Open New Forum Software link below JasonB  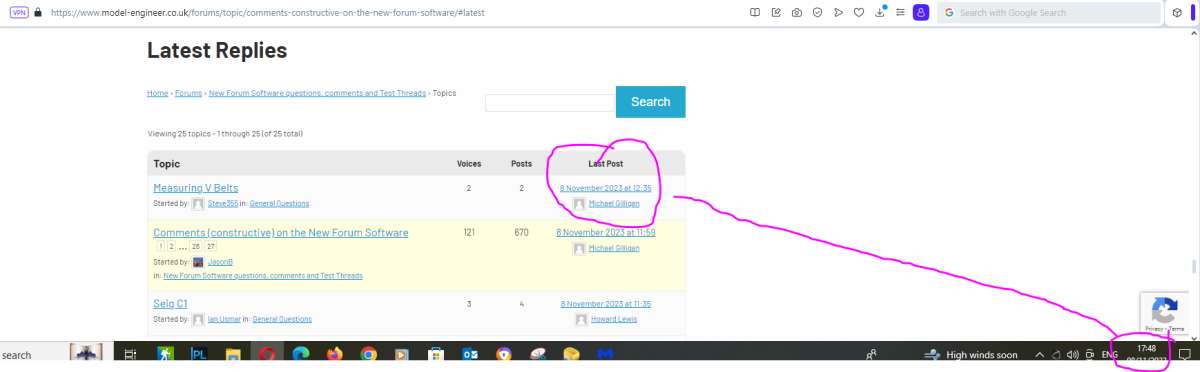point(263,275)
